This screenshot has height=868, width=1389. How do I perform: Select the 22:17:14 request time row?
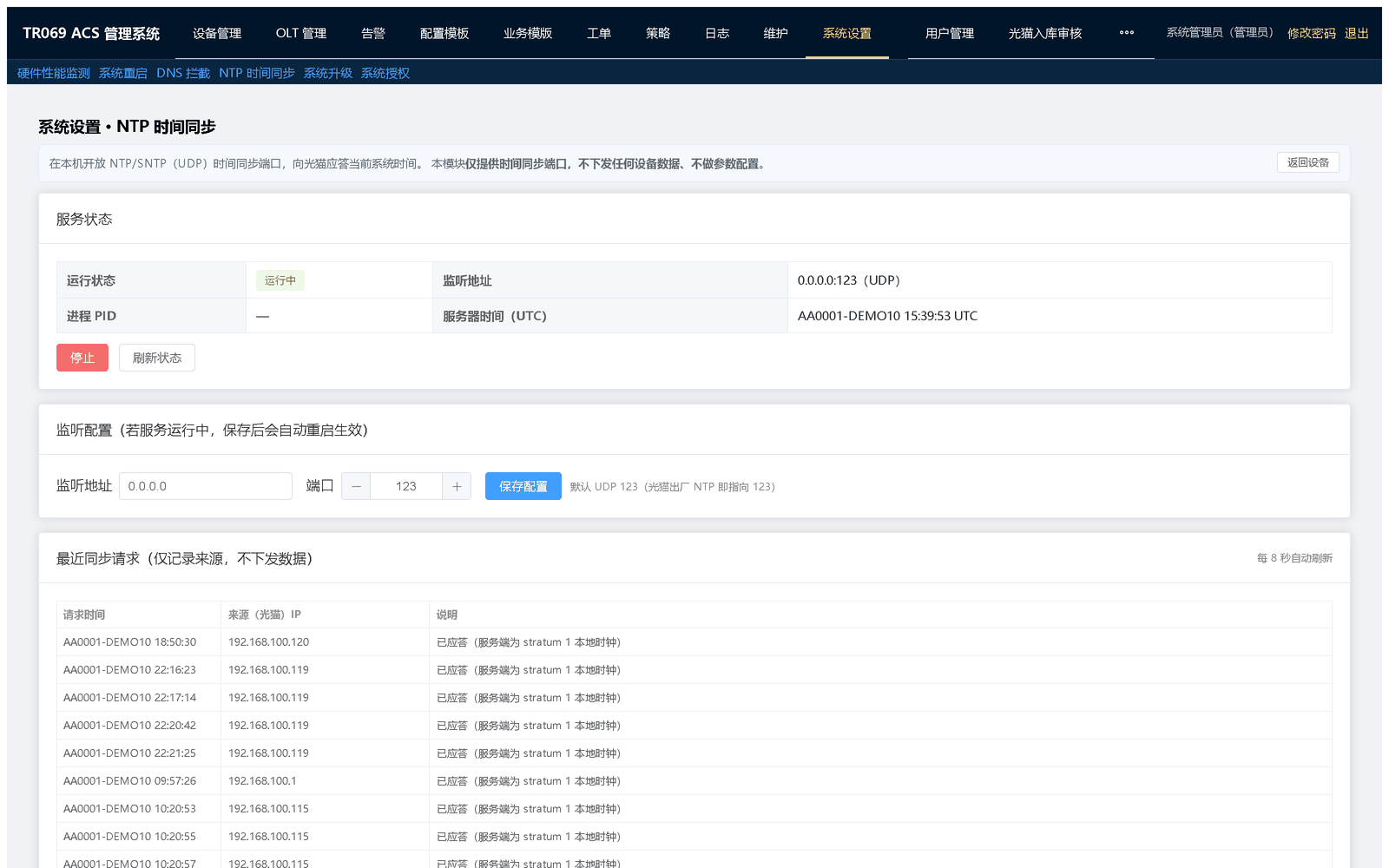694,698
